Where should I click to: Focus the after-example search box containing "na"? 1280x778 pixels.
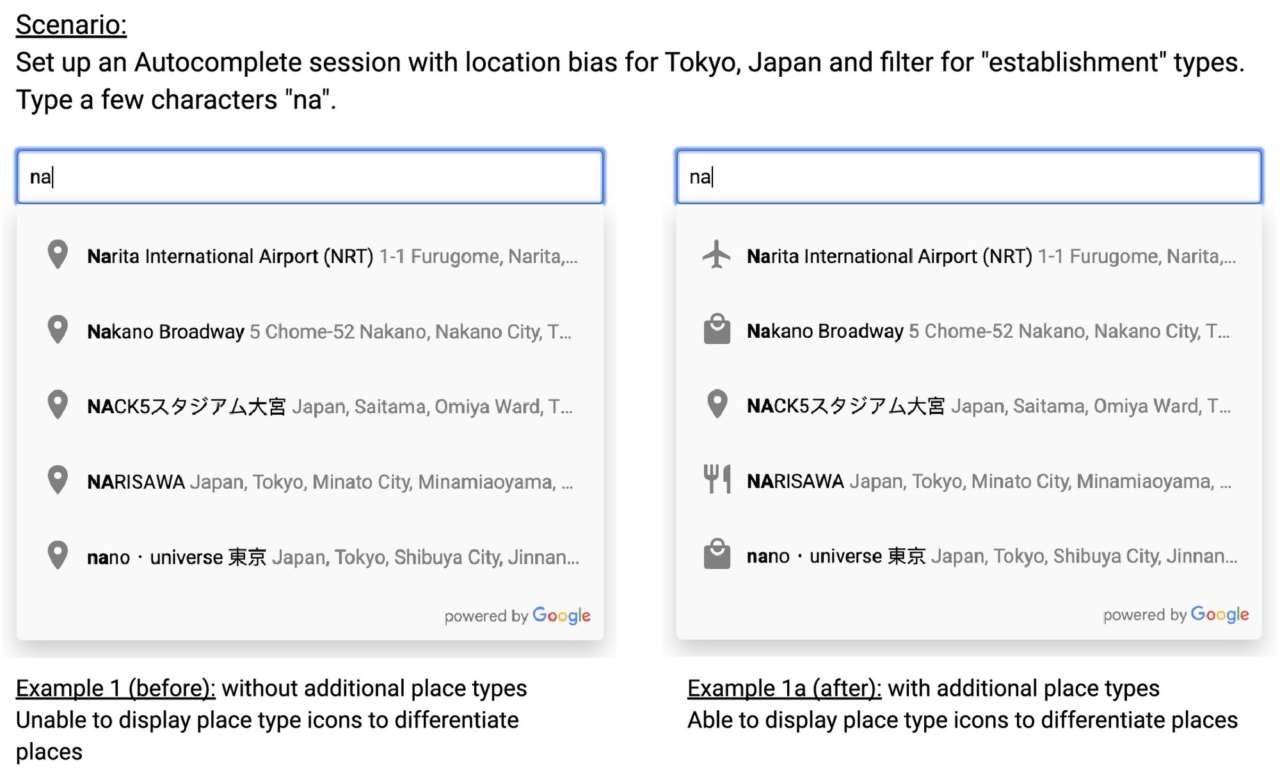tap(968, 177)
